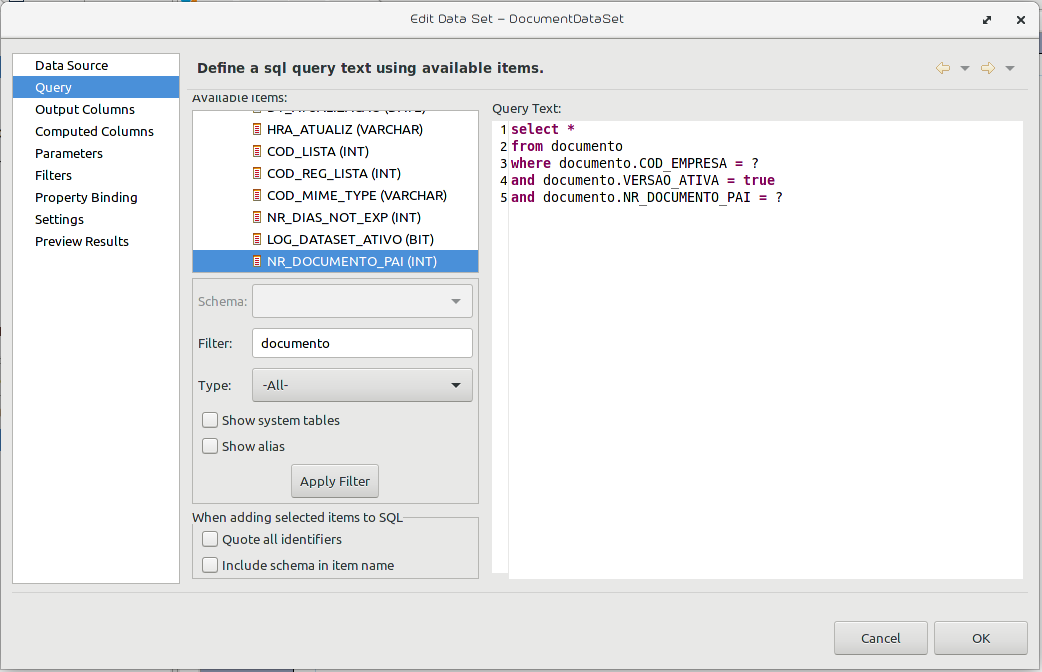The height and width of the screenshot is (672, 1042).
Task: Click the Filter text field containing documento
Action: coord(362,344)
